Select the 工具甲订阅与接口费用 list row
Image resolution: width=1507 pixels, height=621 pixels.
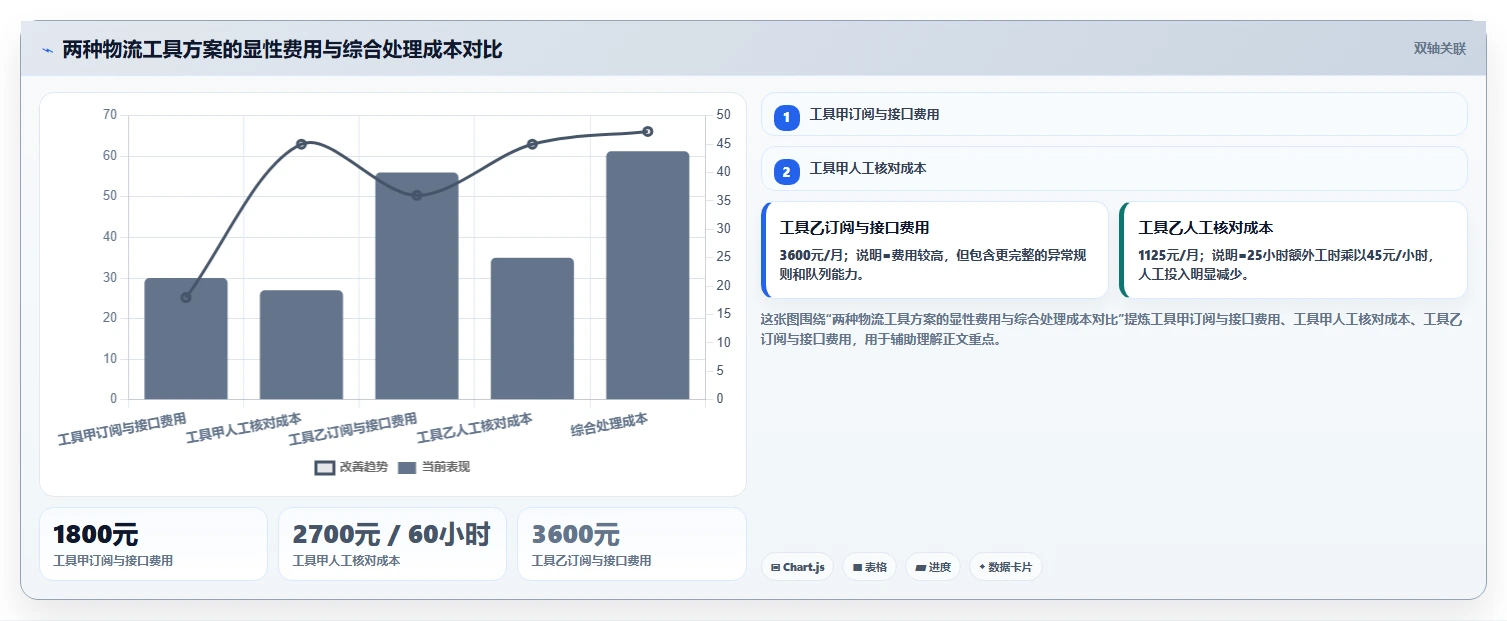[x=1114, y=114]
